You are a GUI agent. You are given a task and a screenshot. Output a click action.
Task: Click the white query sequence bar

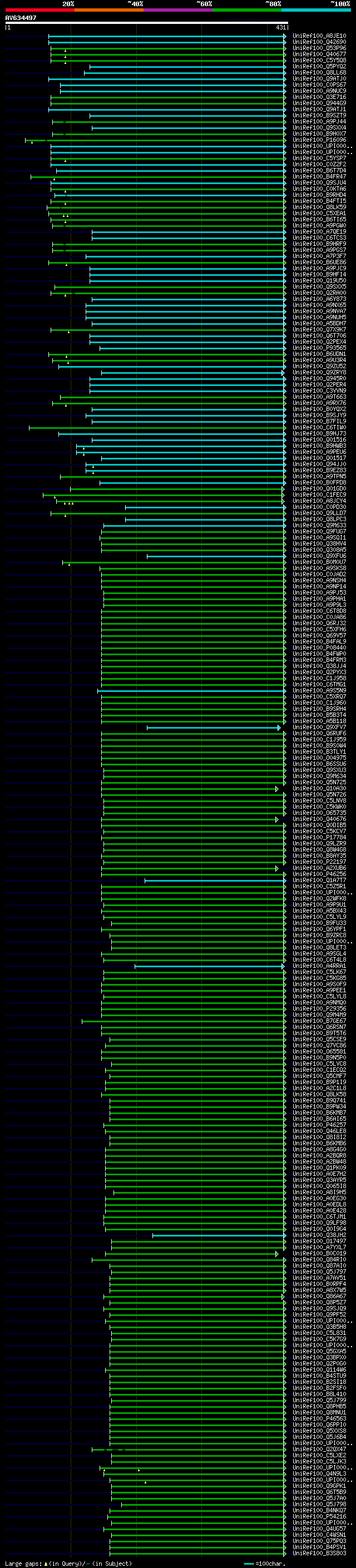click(x=147, y=22)
